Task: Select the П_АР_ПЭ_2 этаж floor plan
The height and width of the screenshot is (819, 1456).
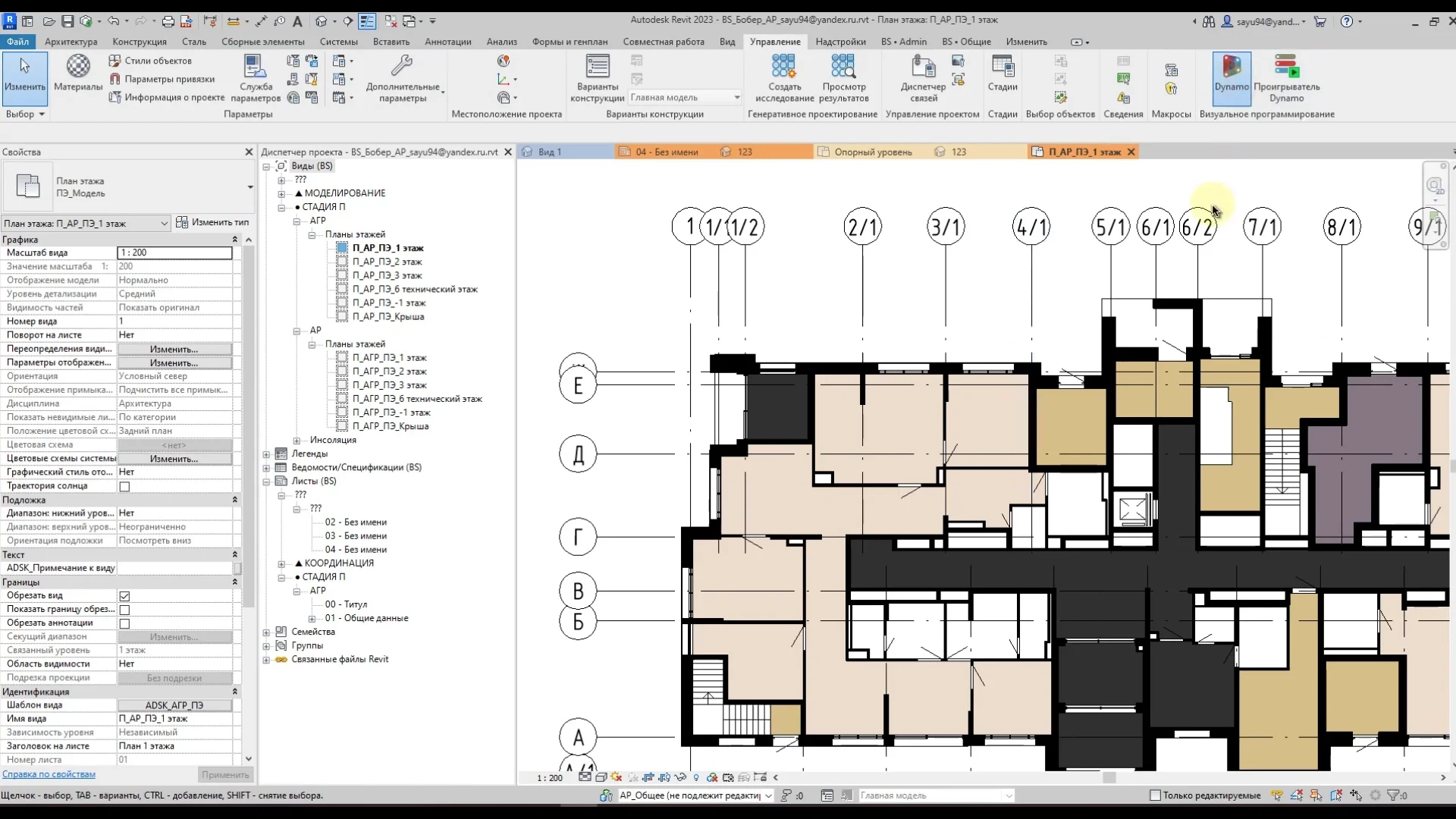Action: [x=387, y=262]
